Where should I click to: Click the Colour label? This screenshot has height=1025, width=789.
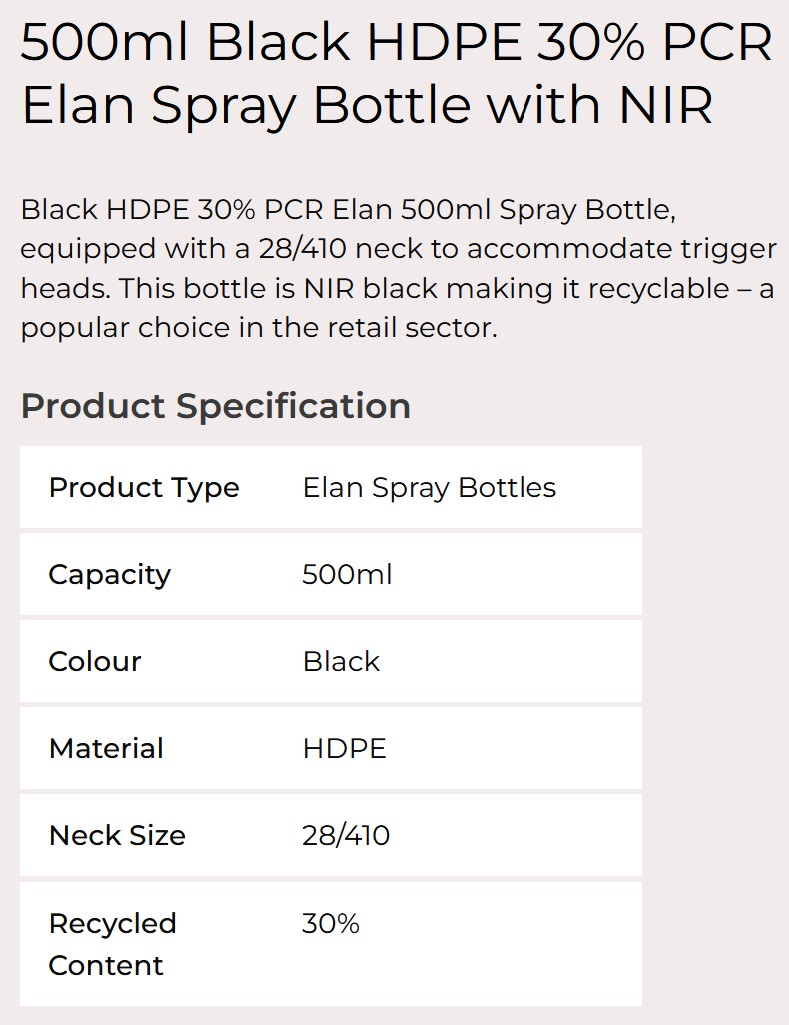tap(95, 662)
